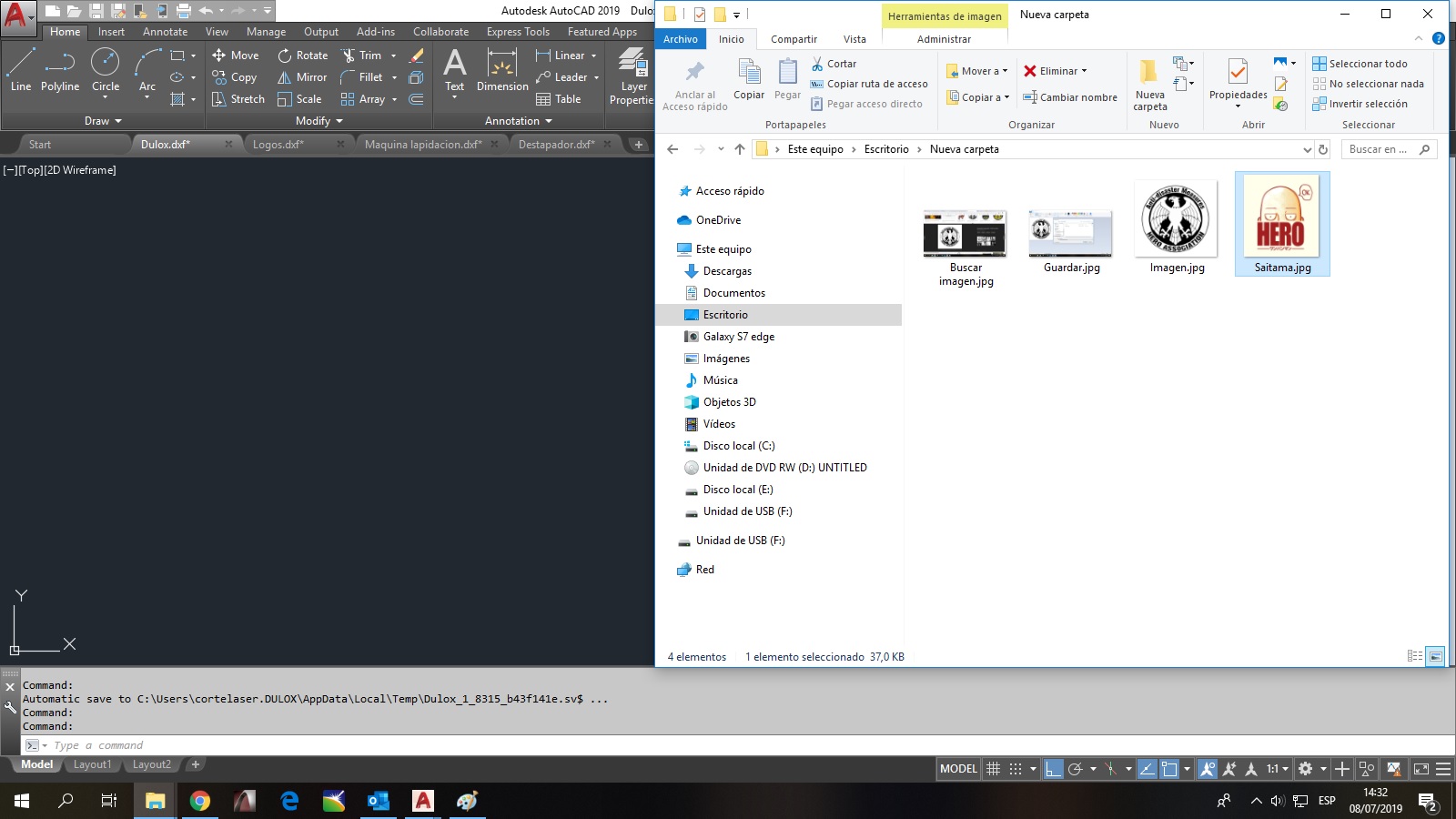Expand the Annotation panel
This screenshot has height=819, width=1456.
(x=519, y=121)
